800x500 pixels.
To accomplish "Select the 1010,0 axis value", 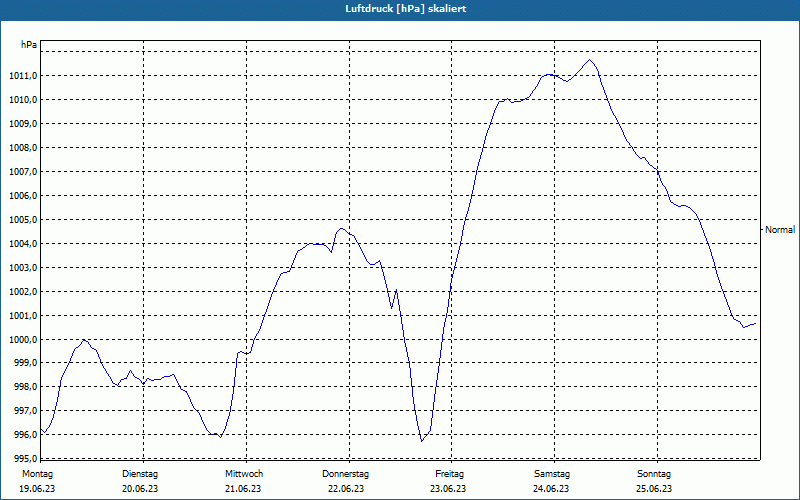I will pyautogui.click(x=23, y=100).
